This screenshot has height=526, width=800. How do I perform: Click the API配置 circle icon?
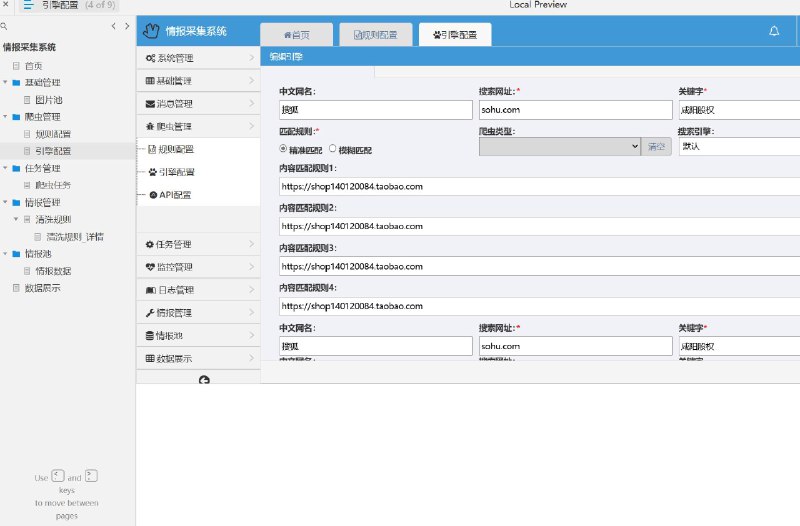[x=153, y=195]
